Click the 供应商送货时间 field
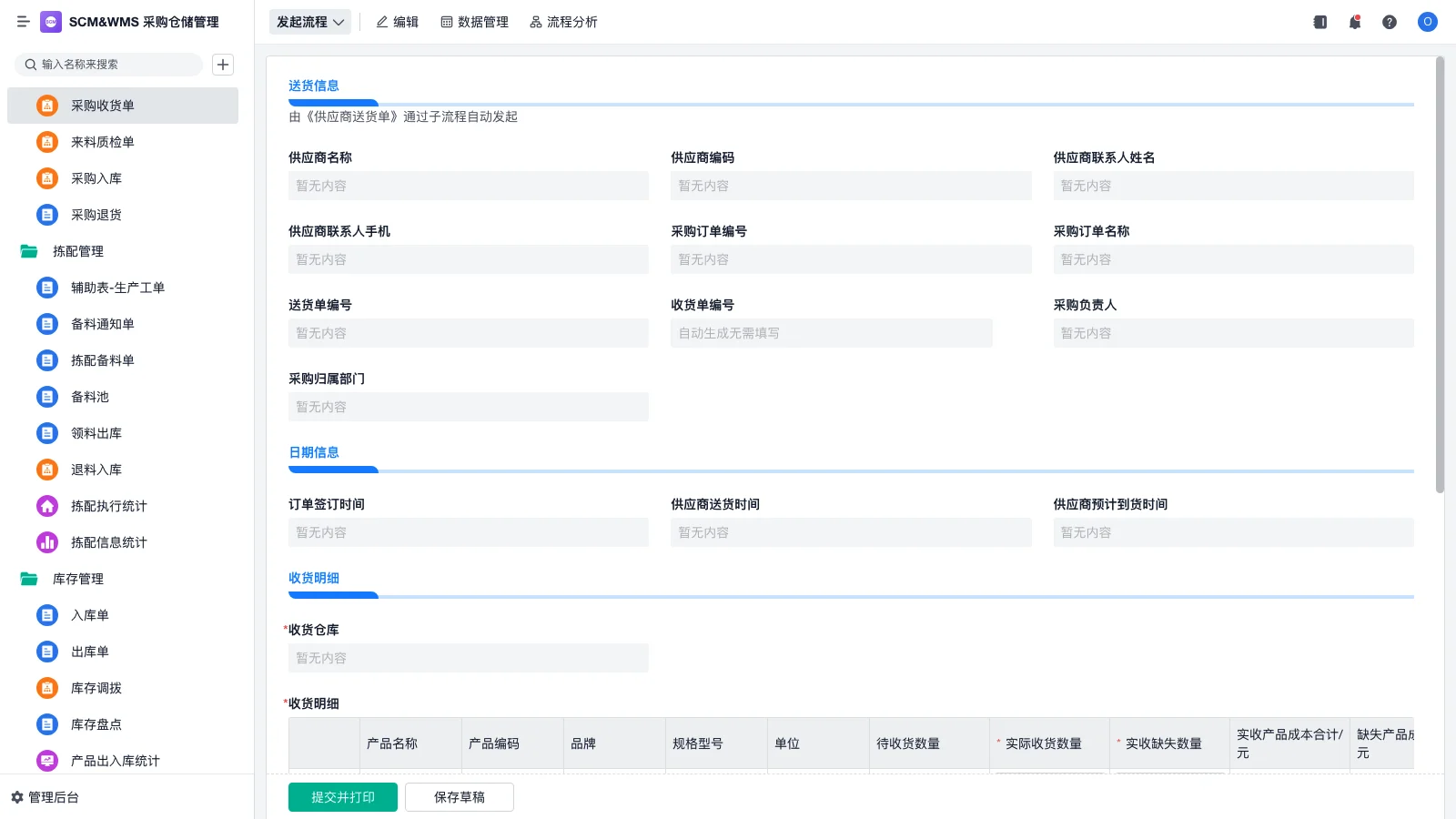 [851, 532]
